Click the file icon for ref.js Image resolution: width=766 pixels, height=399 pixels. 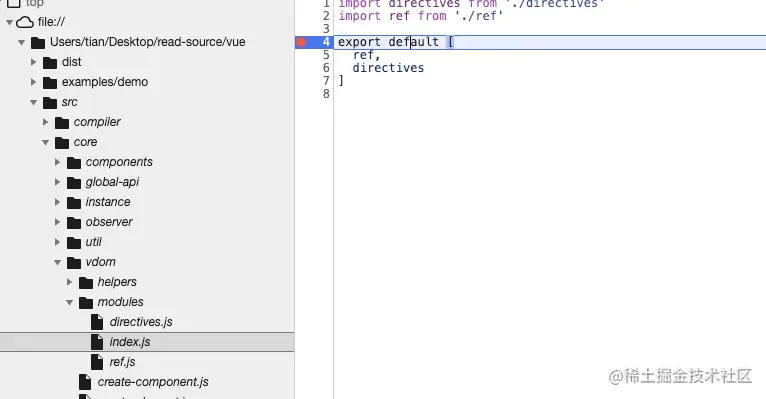click(97, 362)
